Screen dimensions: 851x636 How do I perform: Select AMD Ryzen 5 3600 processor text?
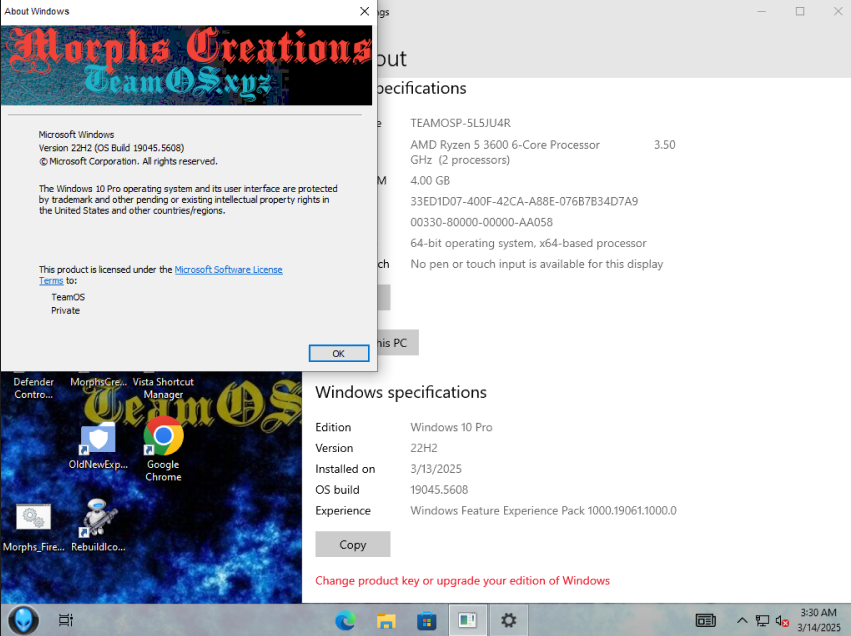point(543,152)
